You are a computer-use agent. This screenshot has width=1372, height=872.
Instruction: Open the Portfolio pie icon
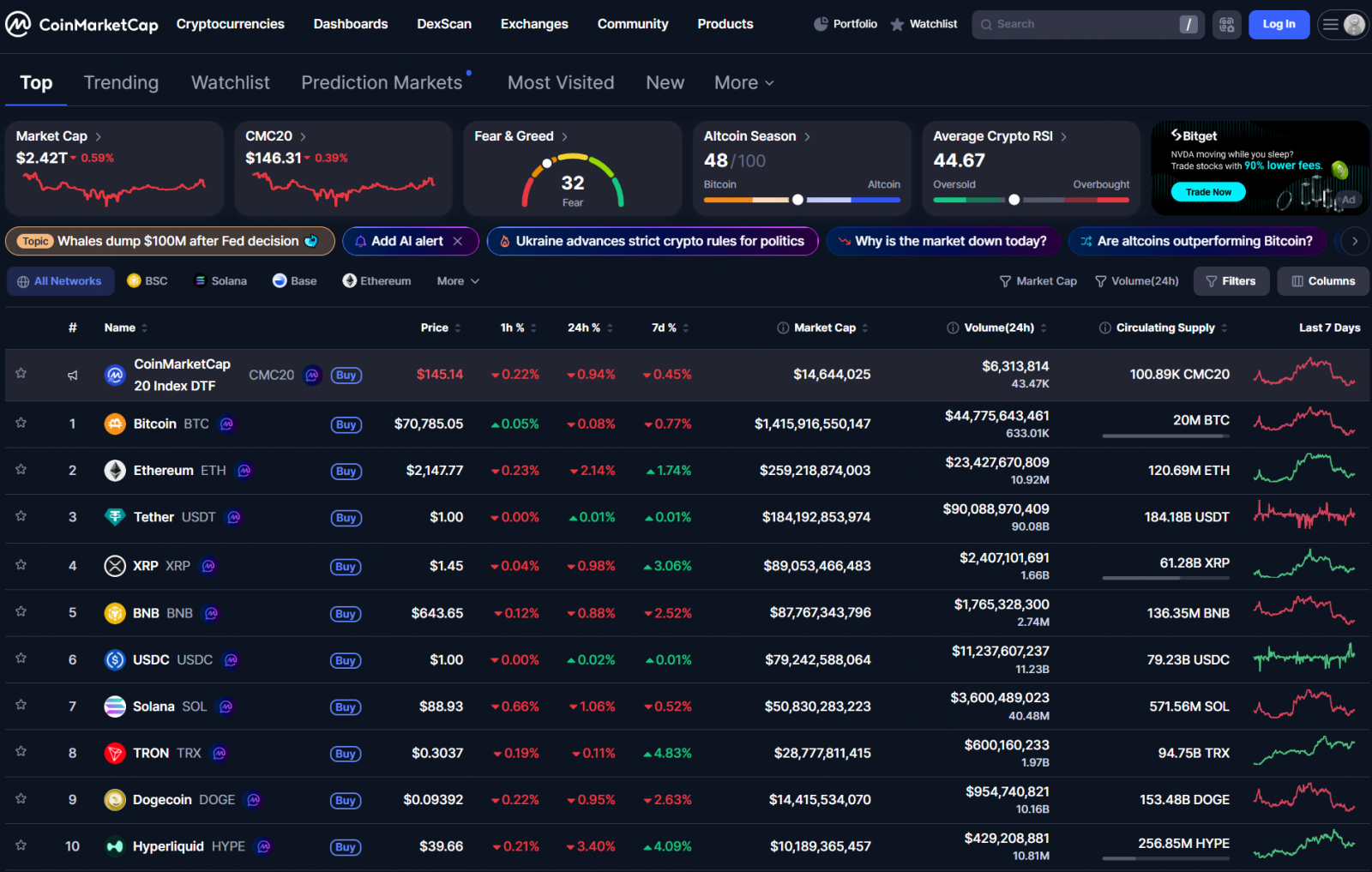point(821,24)
